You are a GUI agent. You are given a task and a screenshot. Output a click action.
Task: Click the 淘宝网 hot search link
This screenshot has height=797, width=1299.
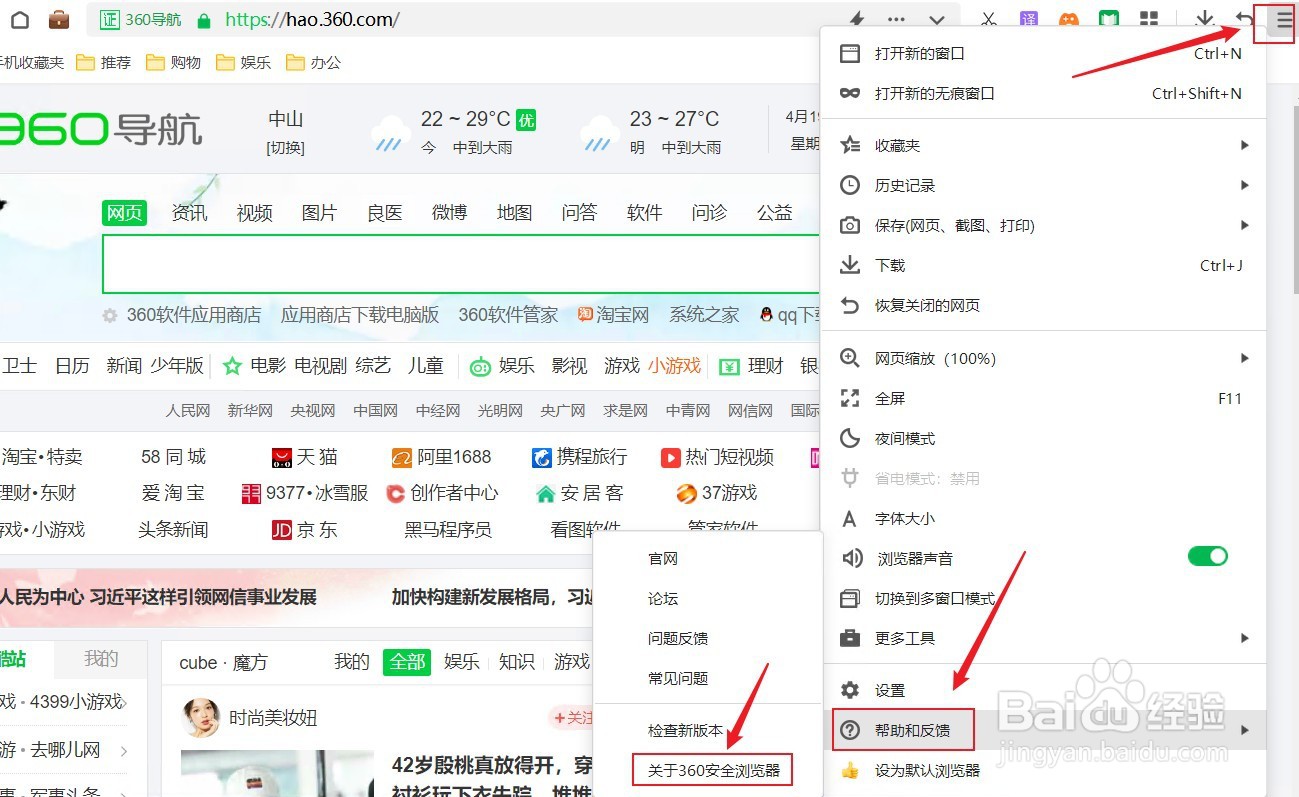(614, 315)
